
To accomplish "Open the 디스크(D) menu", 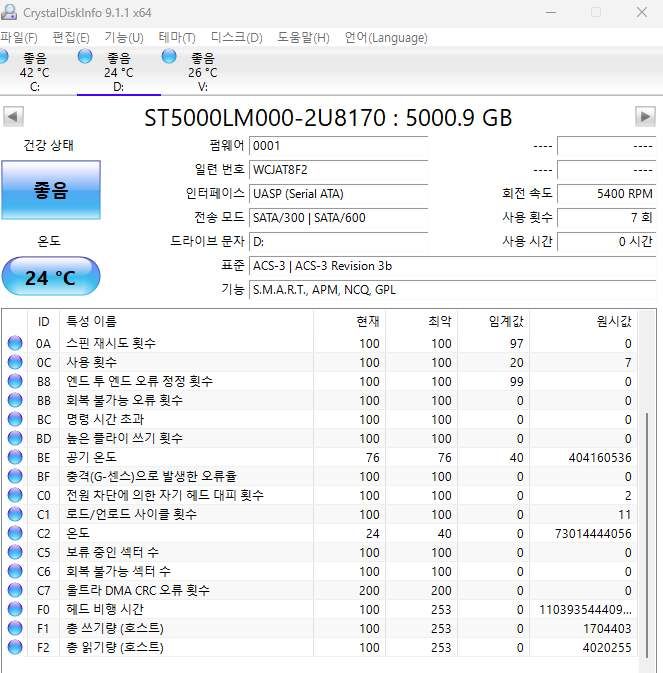I will click(236, 38).
